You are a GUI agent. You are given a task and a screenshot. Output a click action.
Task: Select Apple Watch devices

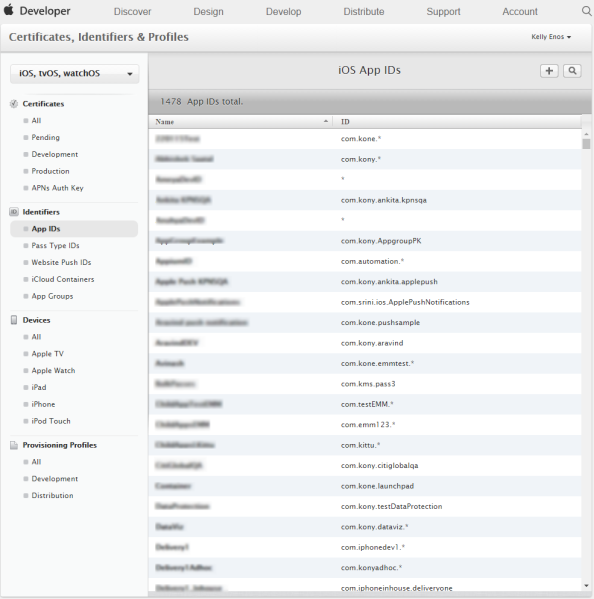point(53,371)
